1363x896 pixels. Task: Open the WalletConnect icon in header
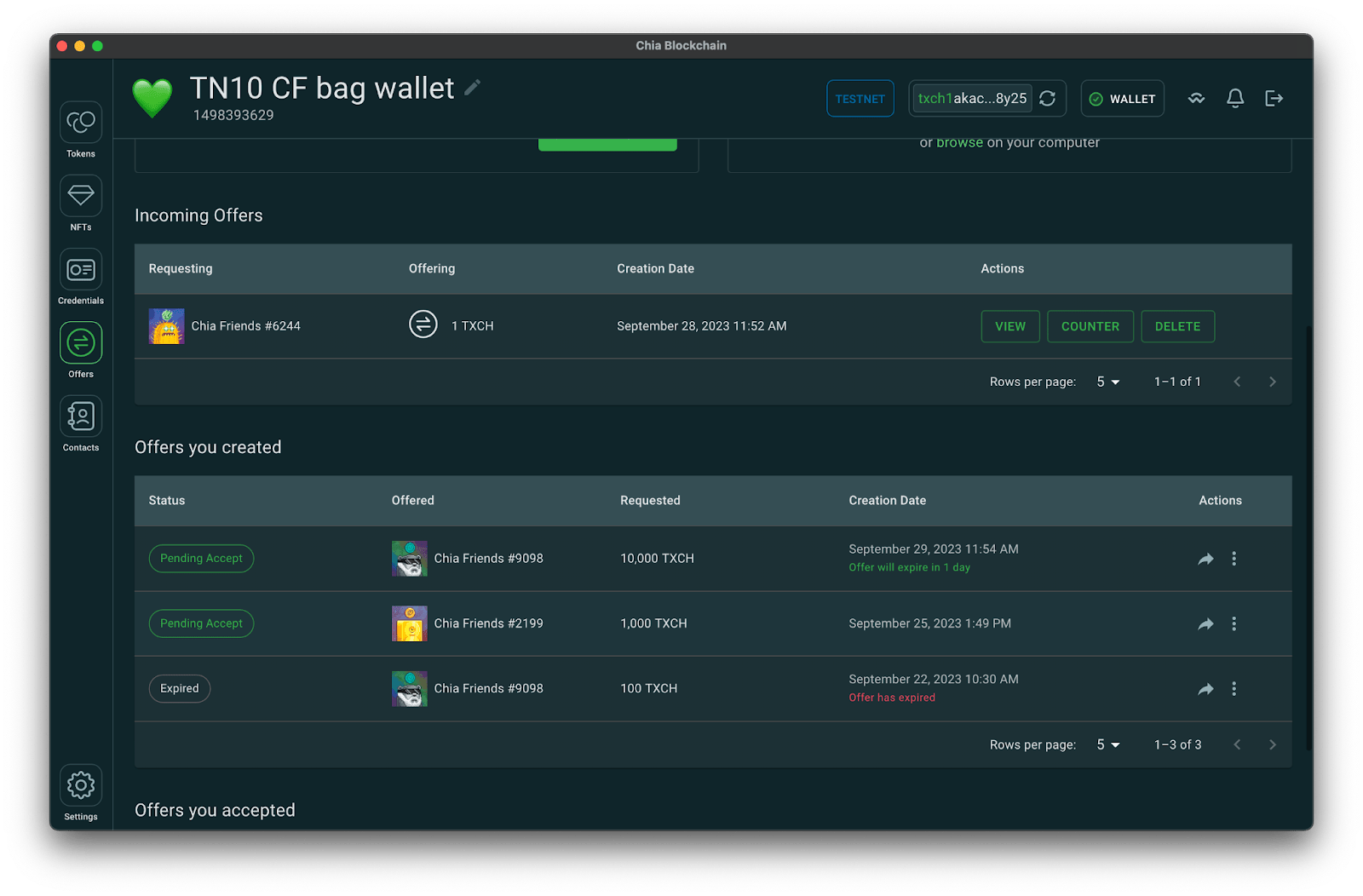1196,99
